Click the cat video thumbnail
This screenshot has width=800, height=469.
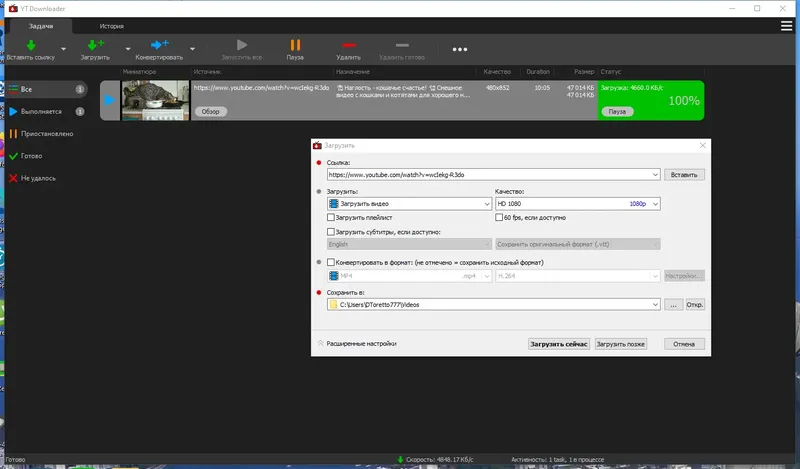point(155,101)
